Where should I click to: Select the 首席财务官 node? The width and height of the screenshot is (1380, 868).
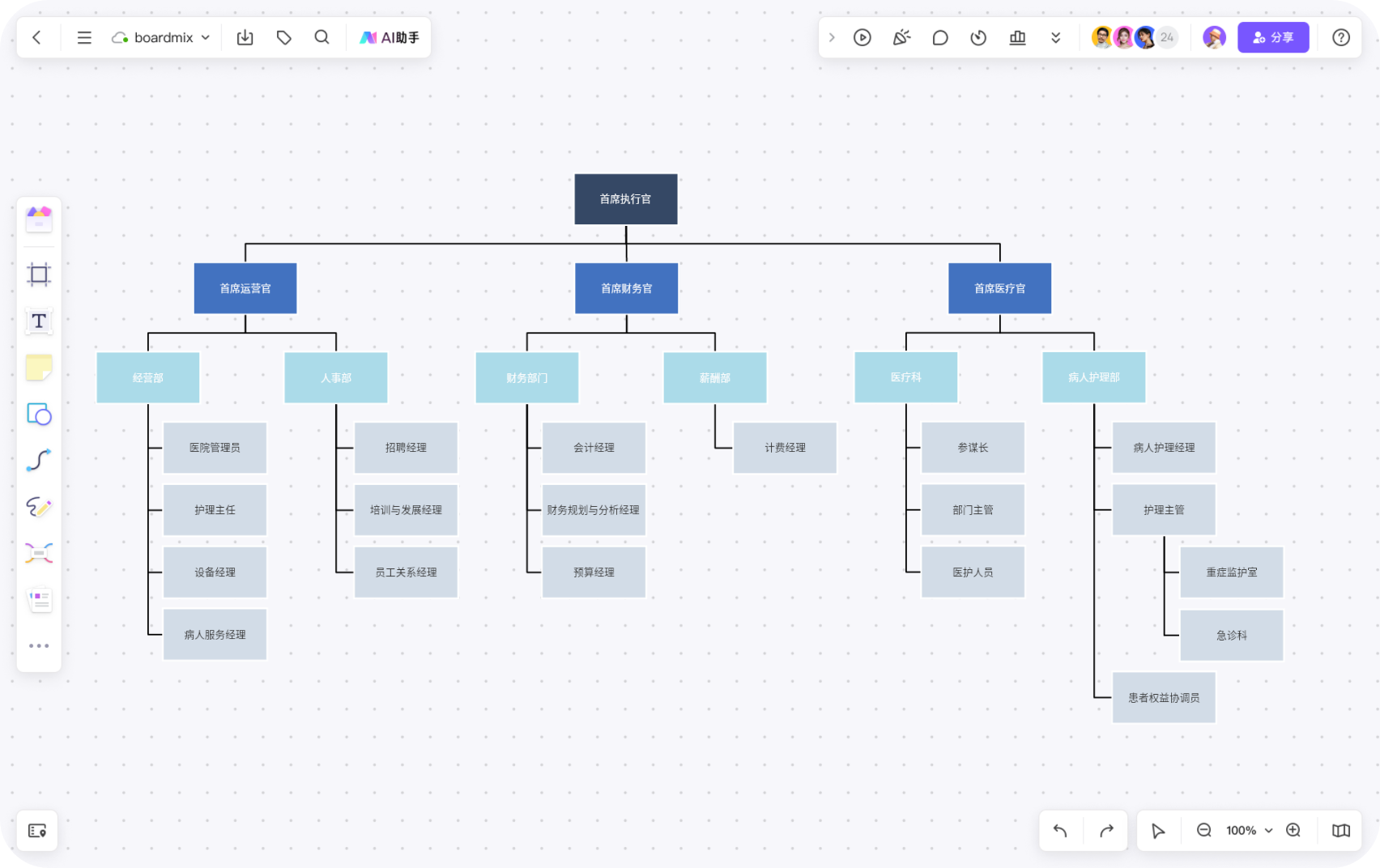pyautogui.click(x=627, y=288)
